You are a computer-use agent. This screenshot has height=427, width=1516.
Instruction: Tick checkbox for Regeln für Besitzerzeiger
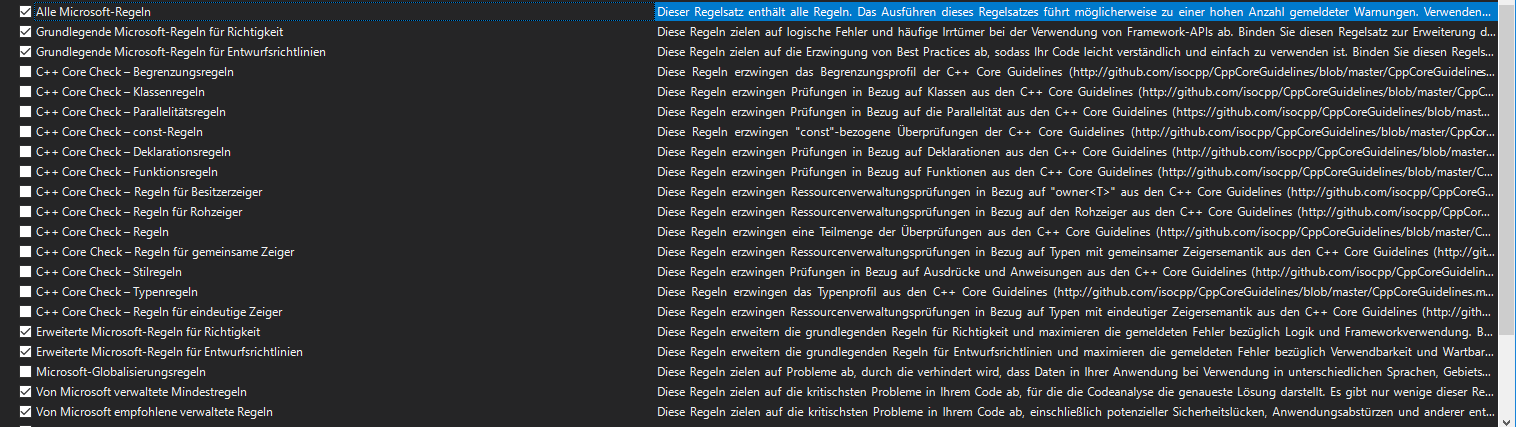(x=26, y=191)
